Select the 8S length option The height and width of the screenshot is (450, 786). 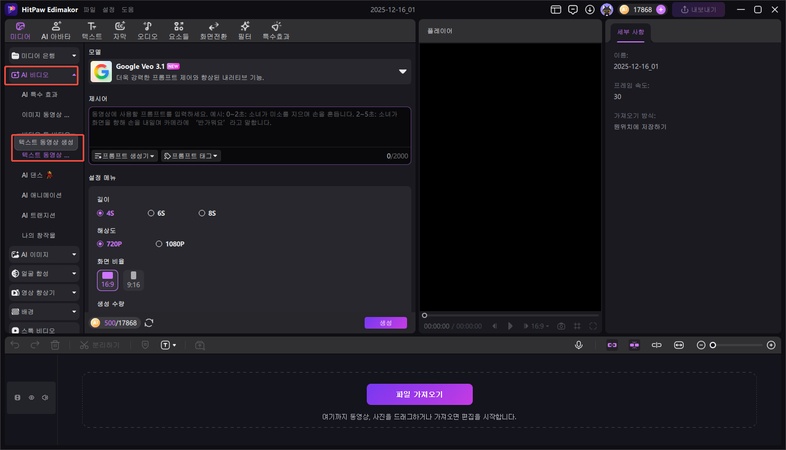207,213
